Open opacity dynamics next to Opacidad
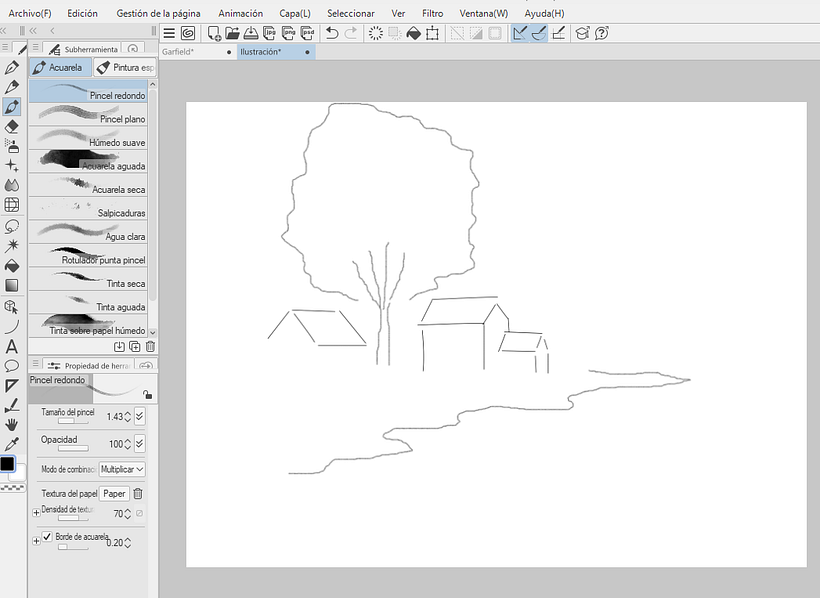The width and height of the screenshot is (820, 598). tap(140, 444)
